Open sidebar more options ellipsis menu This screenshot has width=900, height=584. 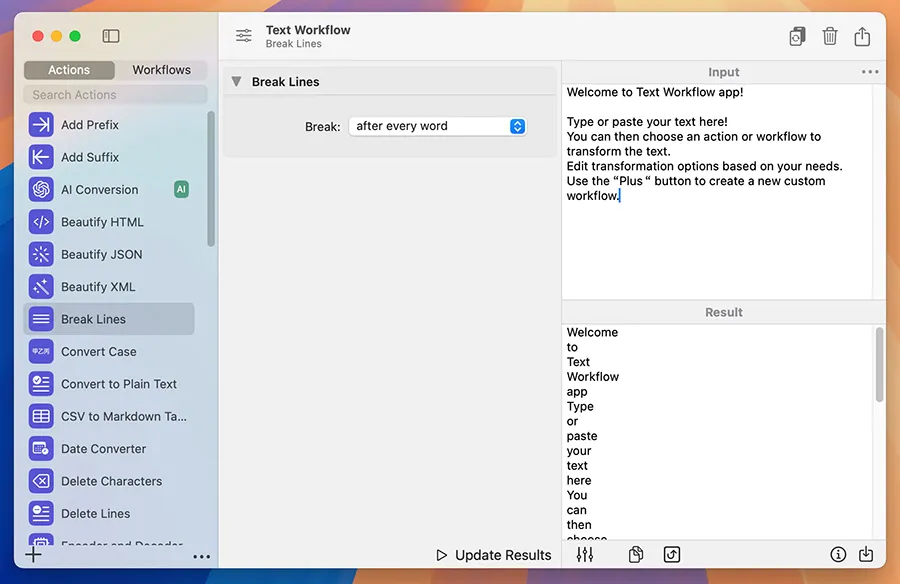201,557
